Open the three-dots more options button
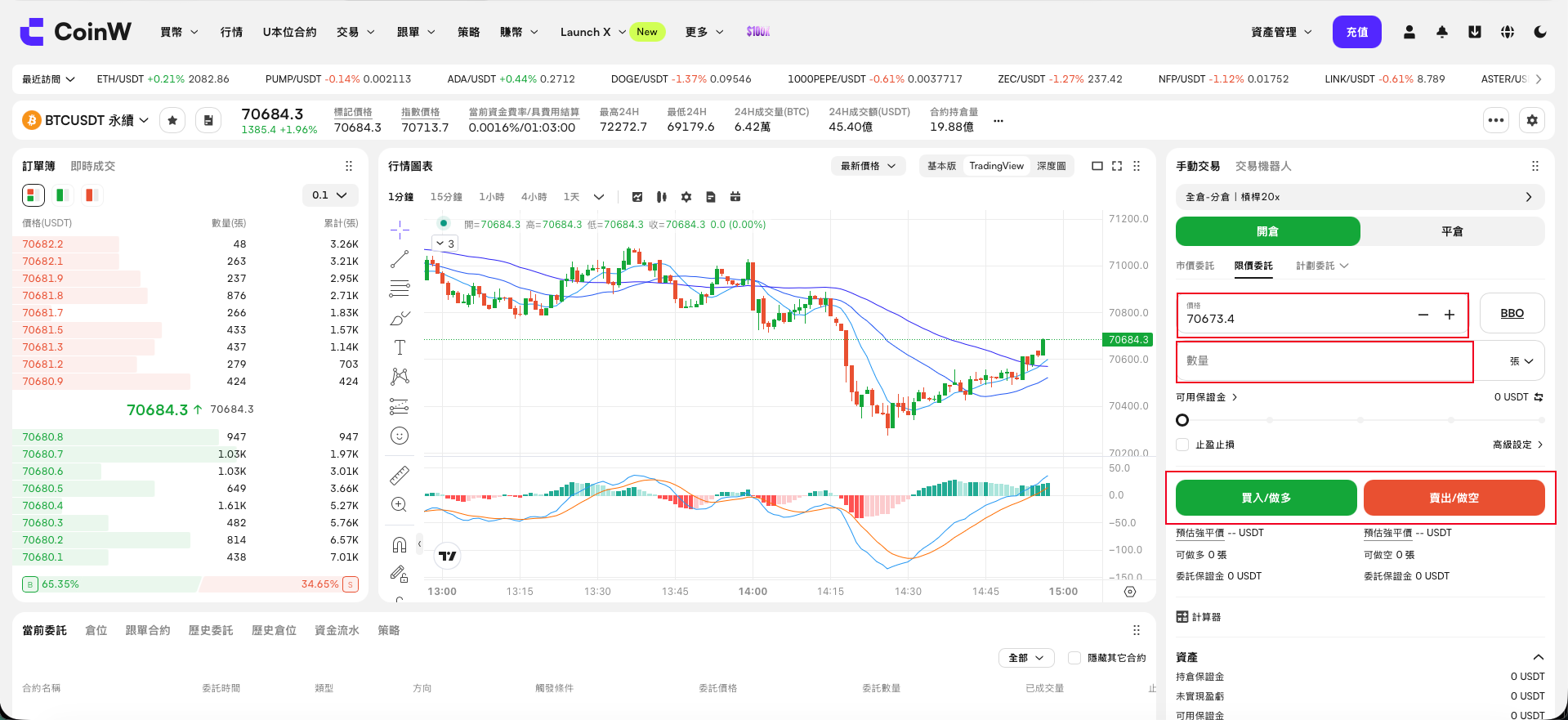 coord(1496,120)
